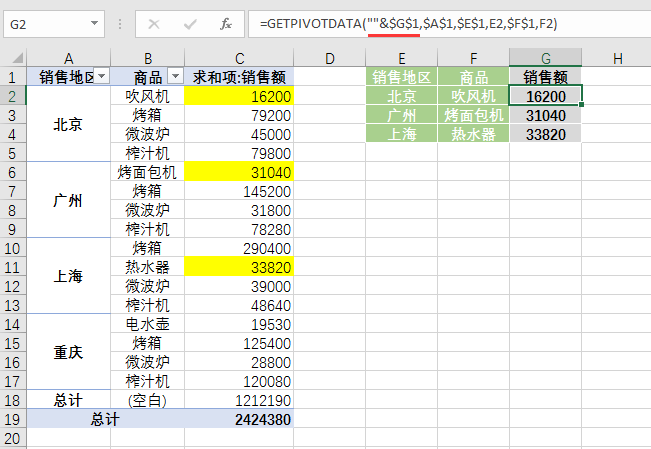
Task: Select green 上海 cell in column E
Action: pyautogui.click(x=401, y=134)
